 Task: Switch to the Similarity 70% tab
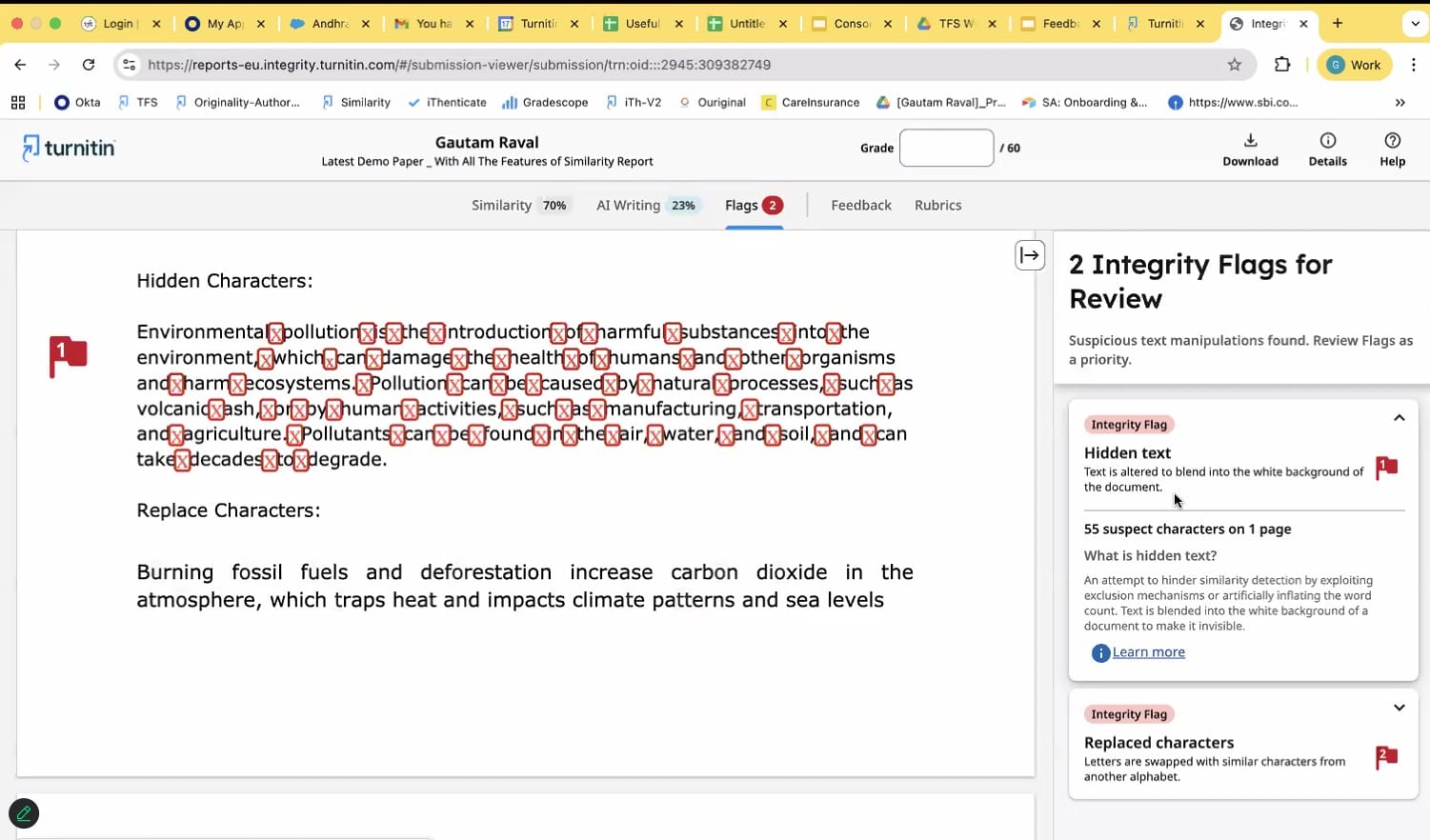click(520, 206)
